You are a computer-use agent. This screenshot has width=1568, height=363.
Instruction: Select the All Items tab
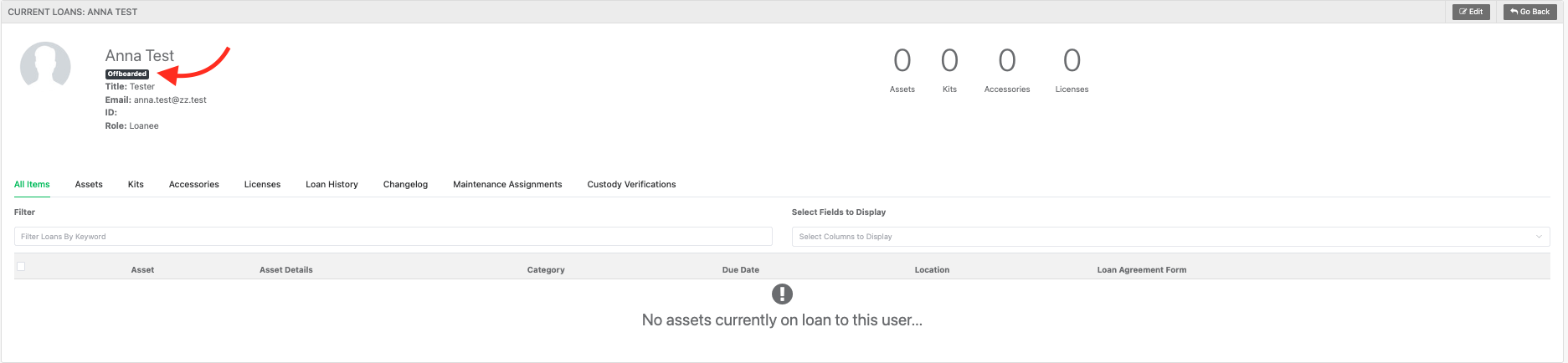[x=32, y=184]
